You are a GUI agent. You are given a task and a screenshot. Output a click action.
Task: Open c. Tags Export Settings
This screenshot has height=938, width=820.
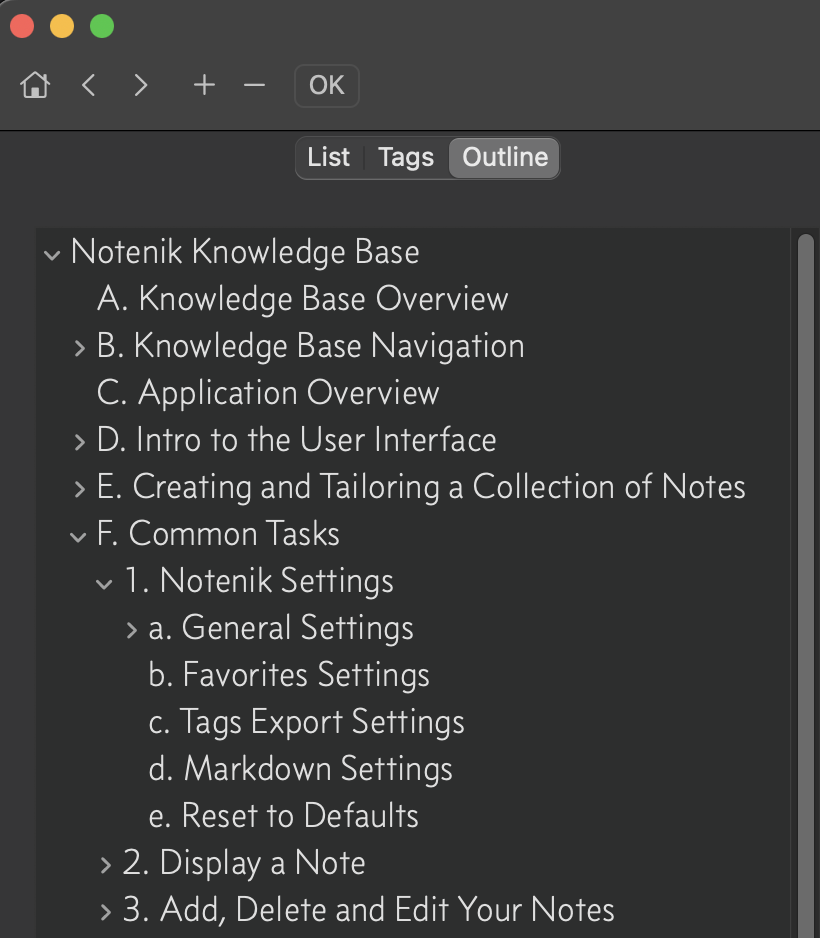pyautogui.click(x=413, y=721)
